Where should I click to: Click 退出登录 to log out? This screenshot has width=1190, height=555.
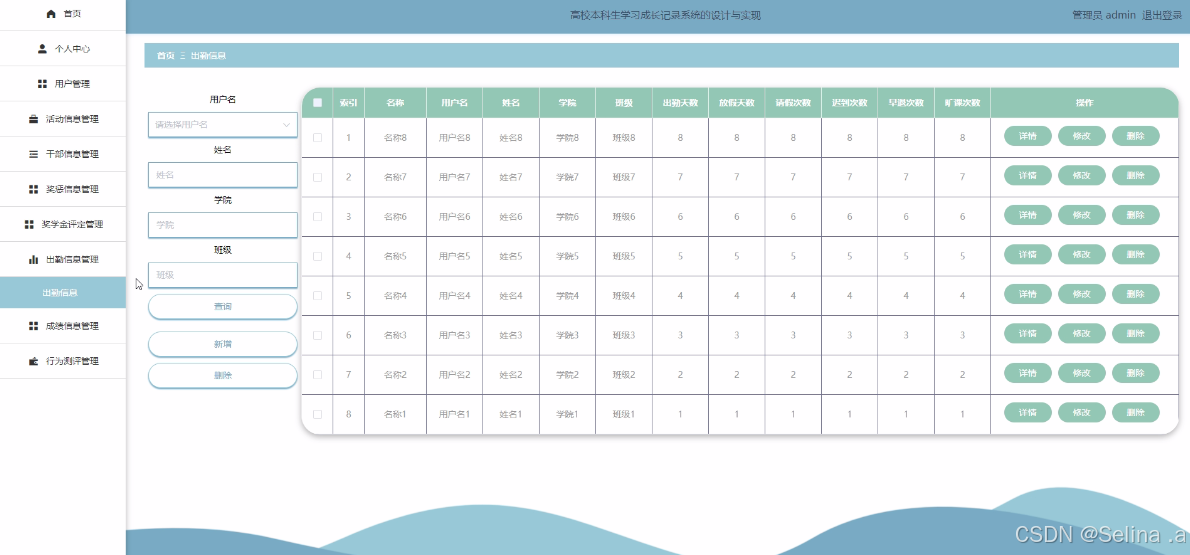tap(1162, 15)
